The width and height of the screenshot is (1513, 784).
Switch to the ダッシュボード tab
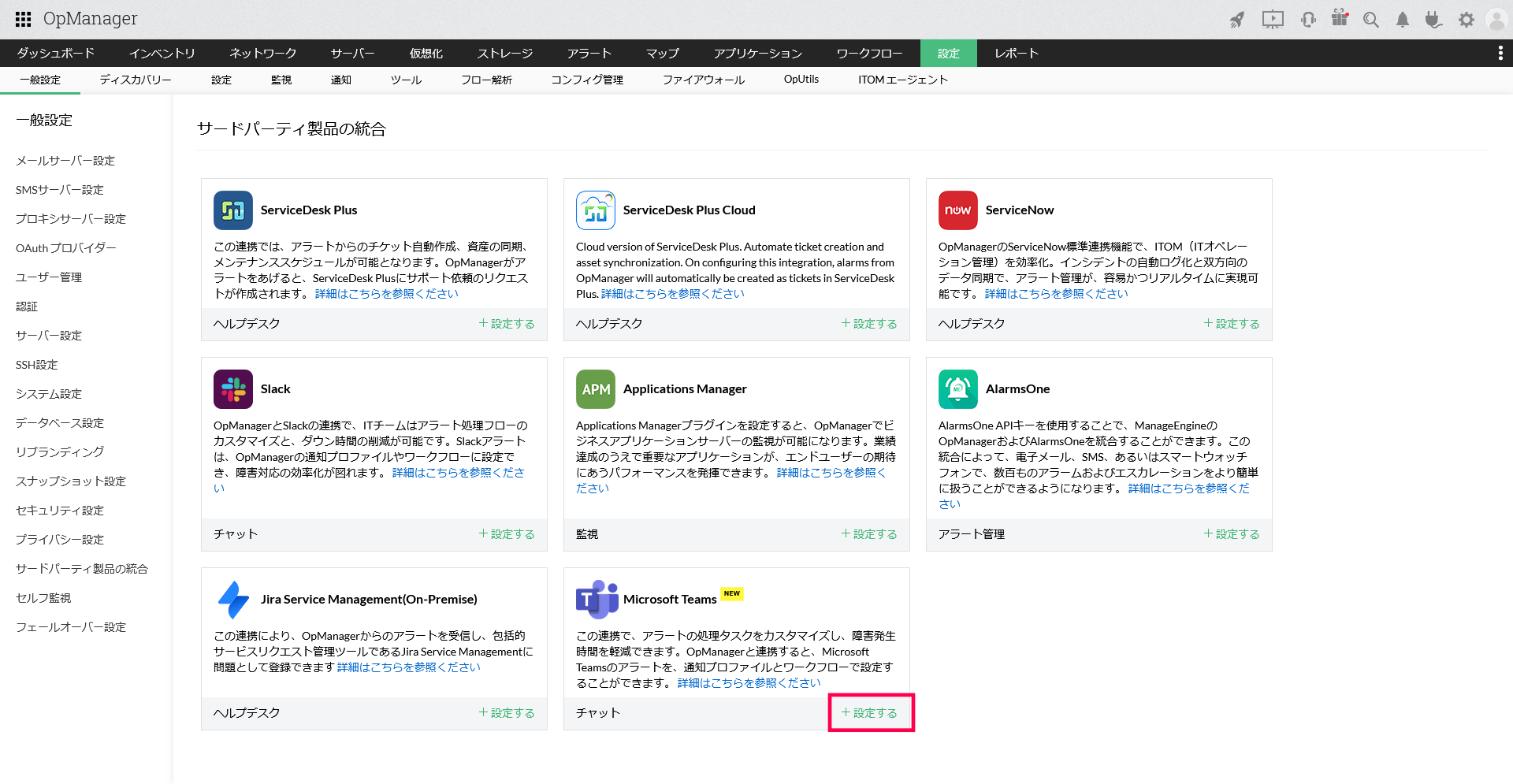tap(56, 53)
